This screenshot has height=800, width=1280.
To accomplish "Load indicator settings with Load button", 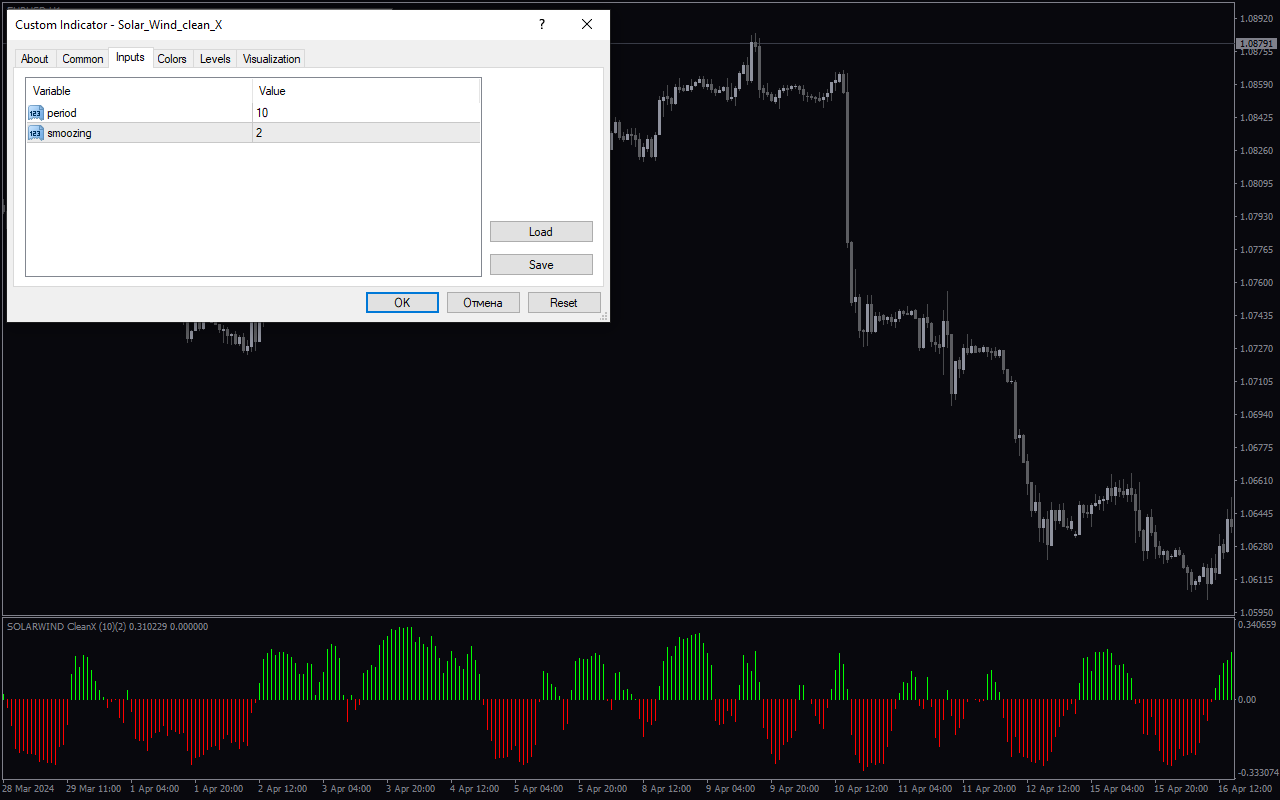I will pyautogui.click(x=541, y=232).
